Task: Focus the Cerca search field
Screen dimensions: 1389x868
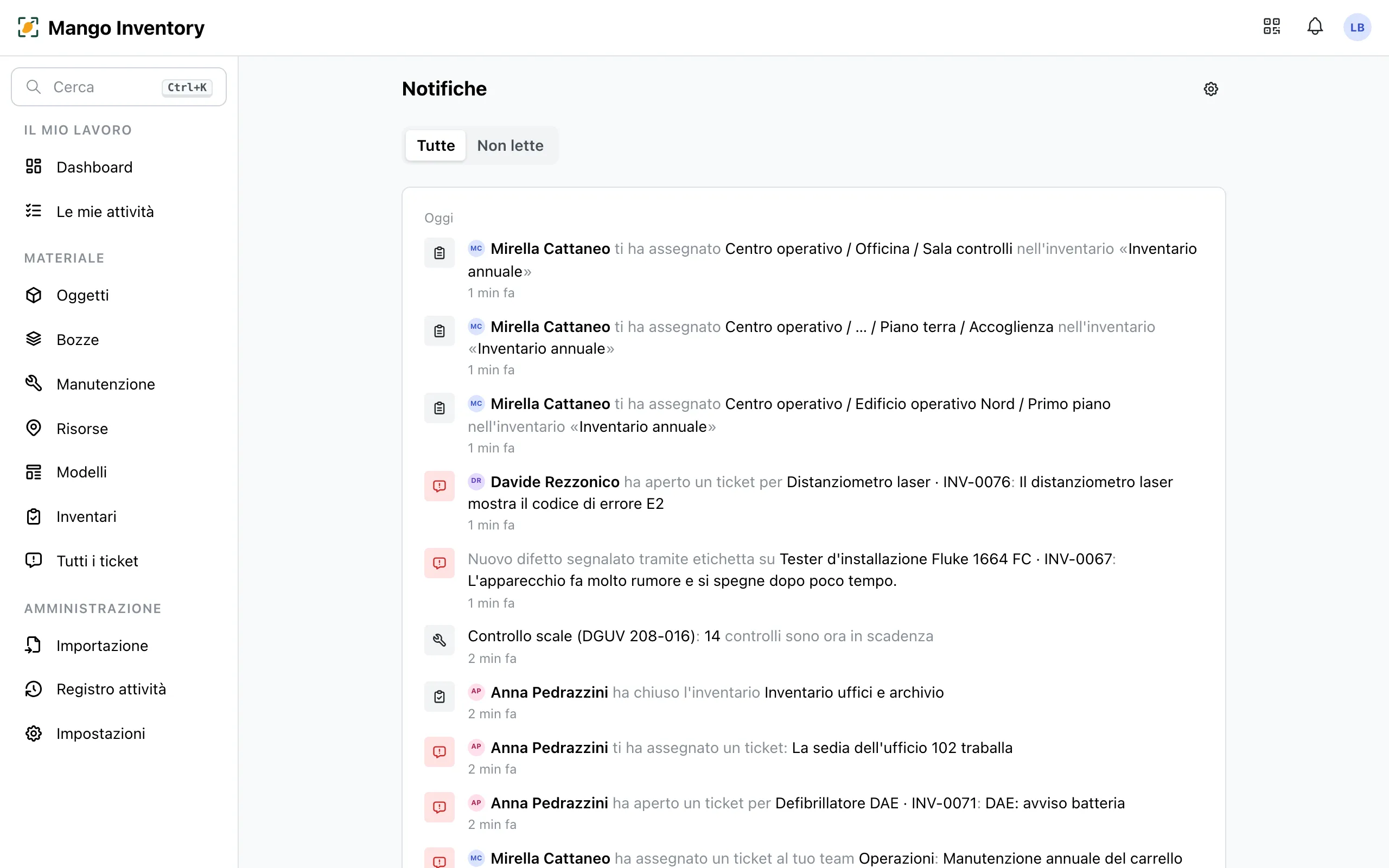Action: pyautogui.click(x=119, y=87)
